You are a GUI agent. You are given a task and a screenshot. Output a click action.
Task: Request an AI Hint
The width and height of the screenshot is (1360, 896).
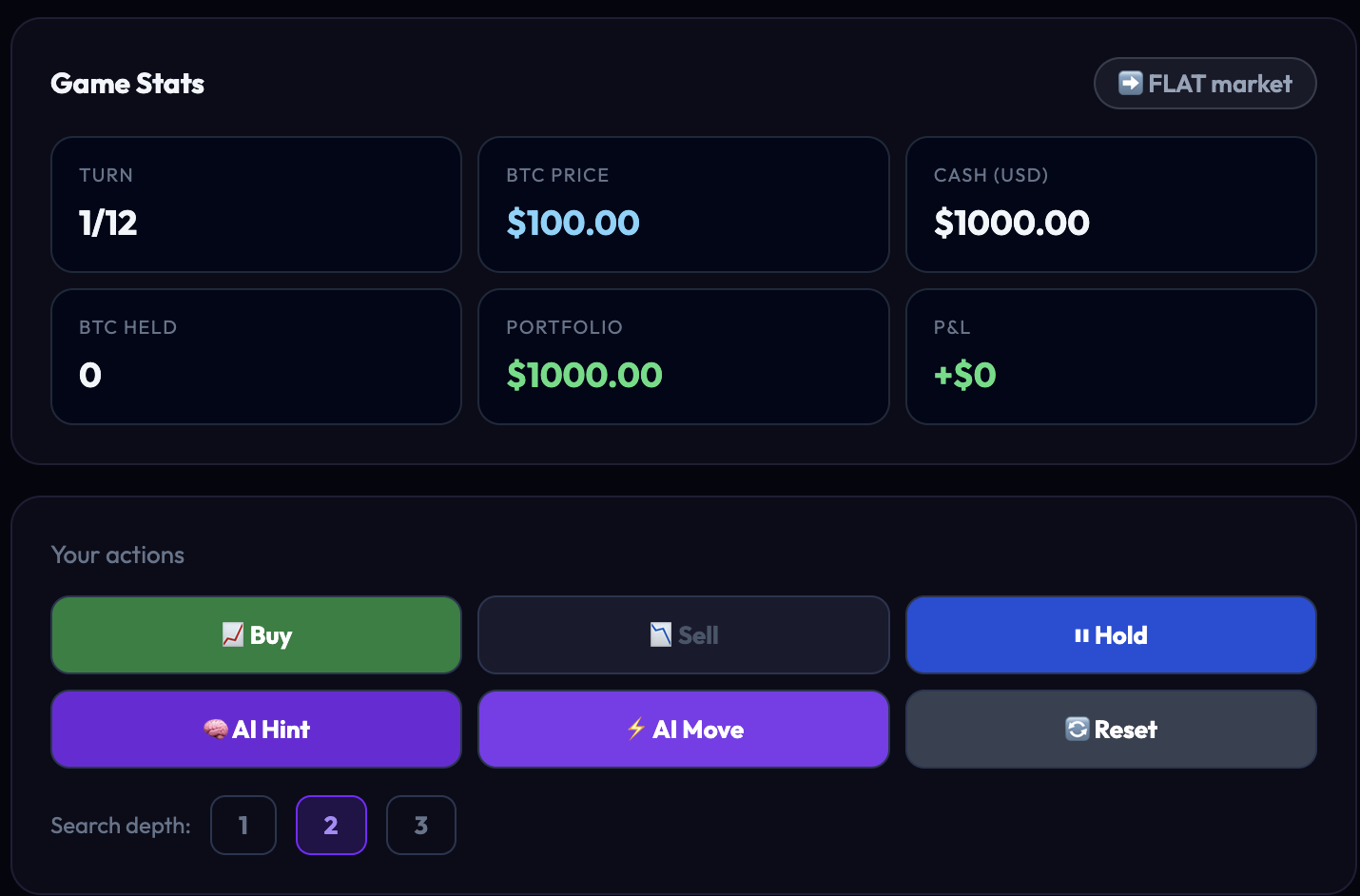click(x=256, y=730)
